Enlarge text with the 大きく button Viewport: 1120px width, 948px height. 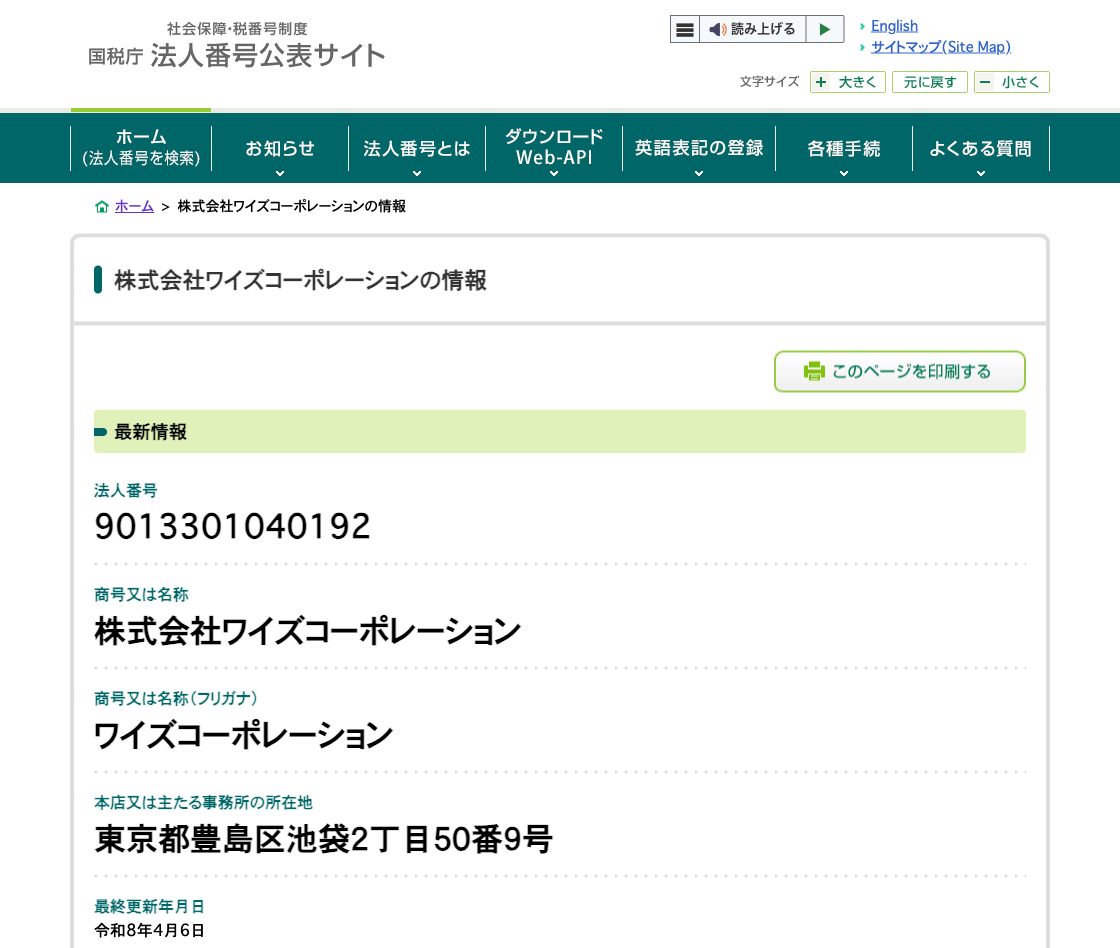pyautogui.click(x=848, y=82)
